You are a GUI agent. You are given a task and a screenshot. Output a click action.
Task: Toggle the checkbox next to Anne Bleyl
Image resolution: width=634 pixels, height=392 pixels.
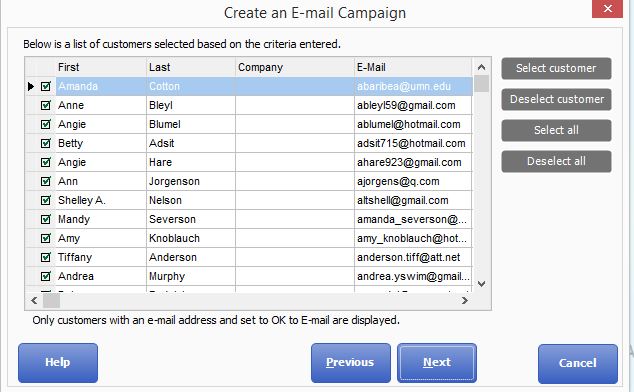click(x=46, y=105)
